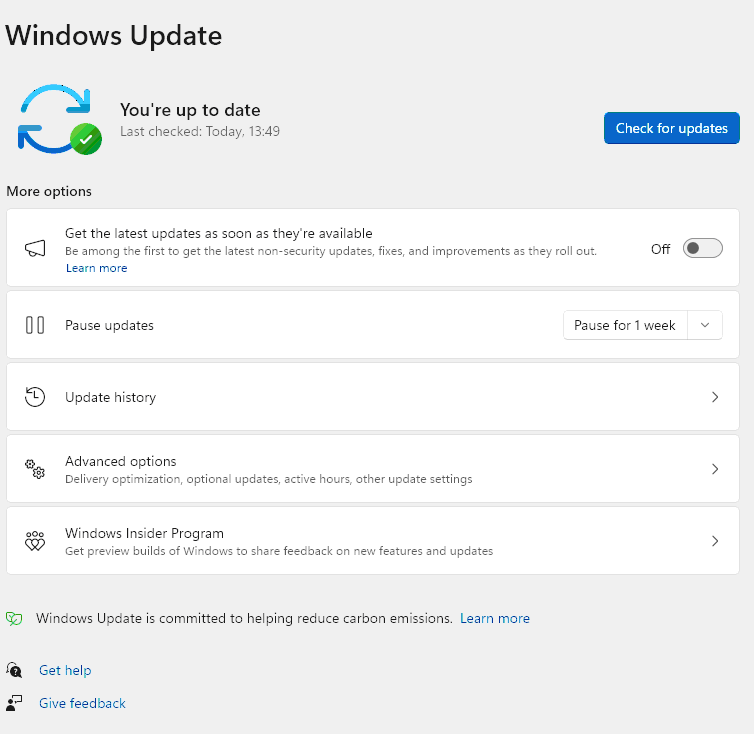This screenshot has width=754, height=734.
Task: Click the 'Get the latest updates as soon' heading
Action: pos(219,233)
